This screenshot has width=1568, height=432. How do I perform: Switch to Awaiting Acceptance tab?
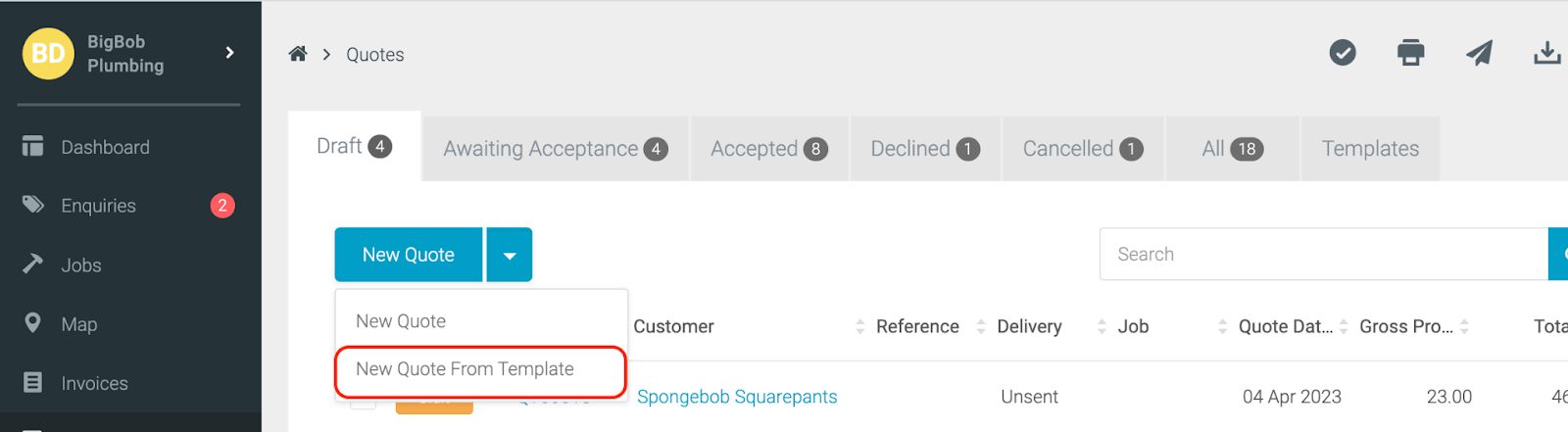tap(556, 149)
